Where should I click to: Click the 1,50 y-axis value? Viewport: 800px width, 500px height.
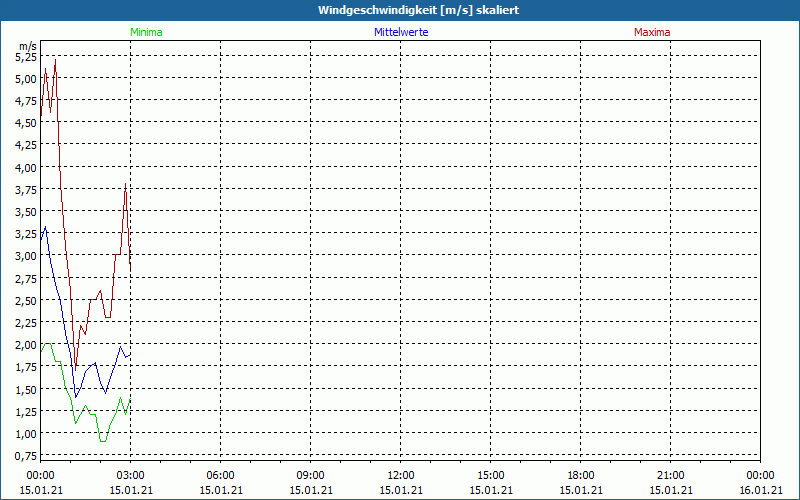[x=26, y=389]
